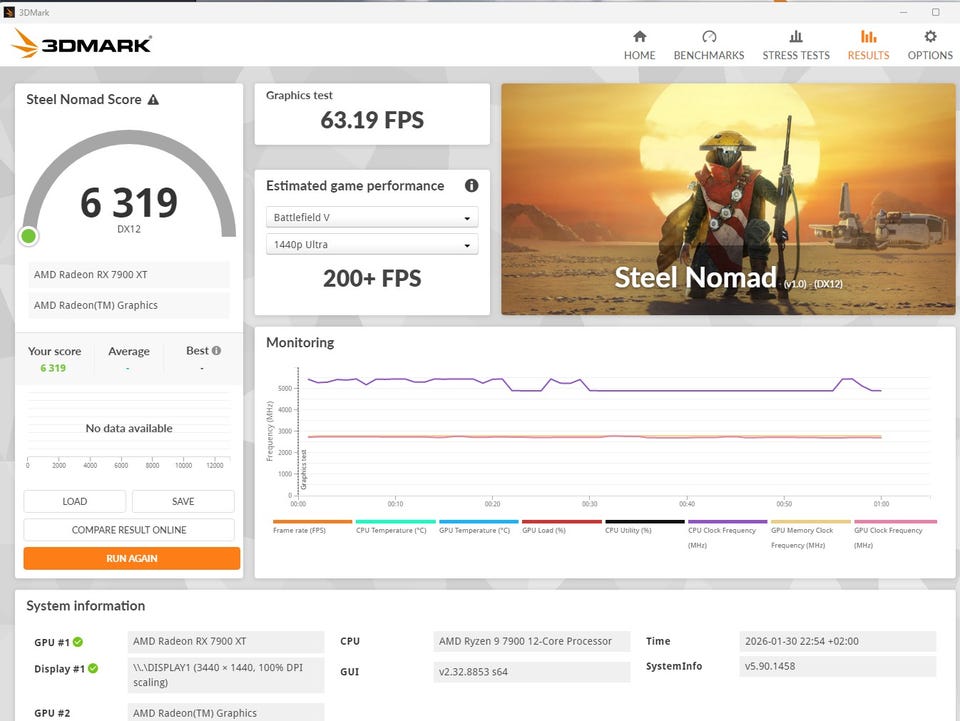960x721 pixels.
Task: Open the Benchmarks gauge icon
Action: pos(708,37)
